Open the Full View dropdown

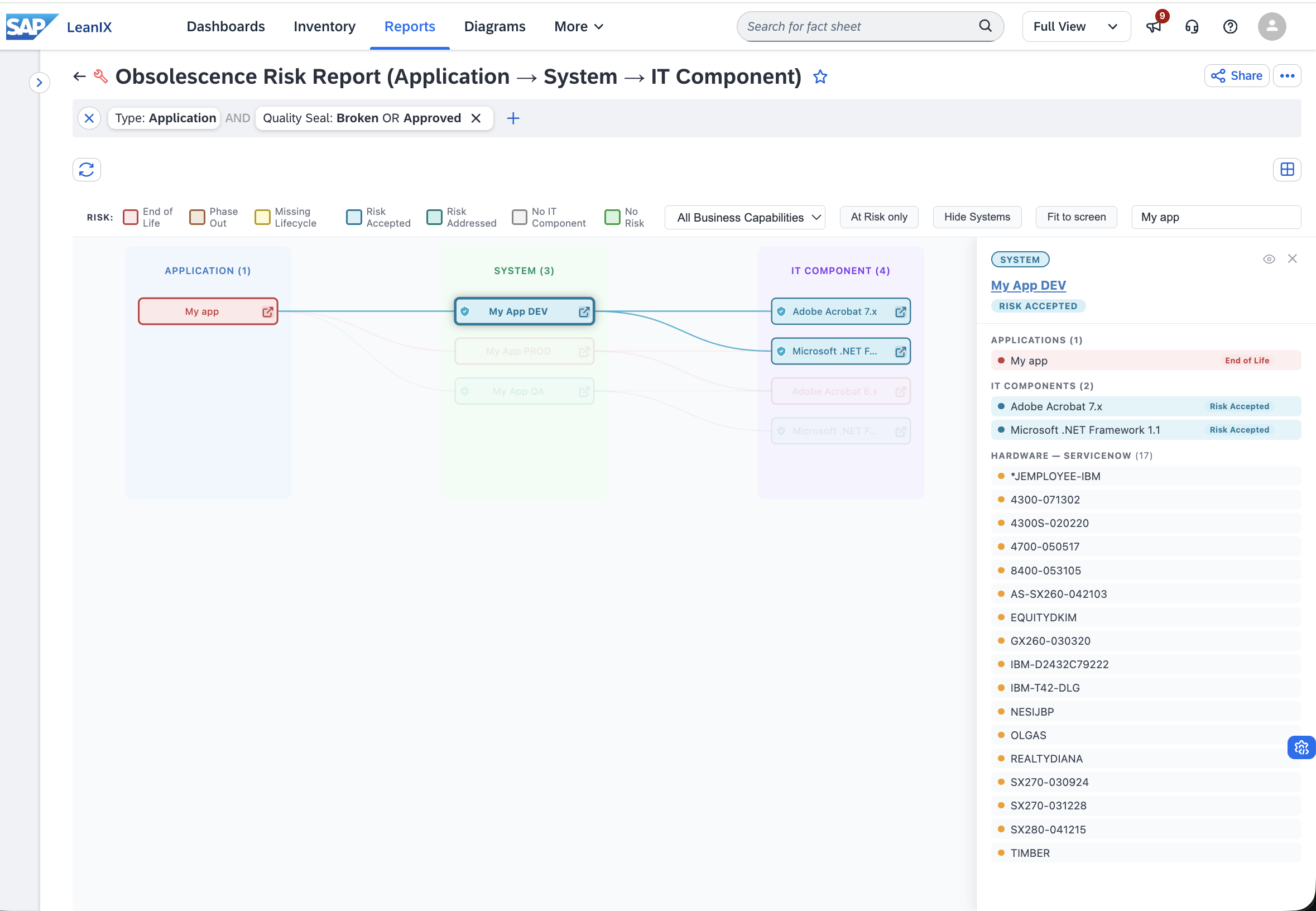tap(1077, 26)
